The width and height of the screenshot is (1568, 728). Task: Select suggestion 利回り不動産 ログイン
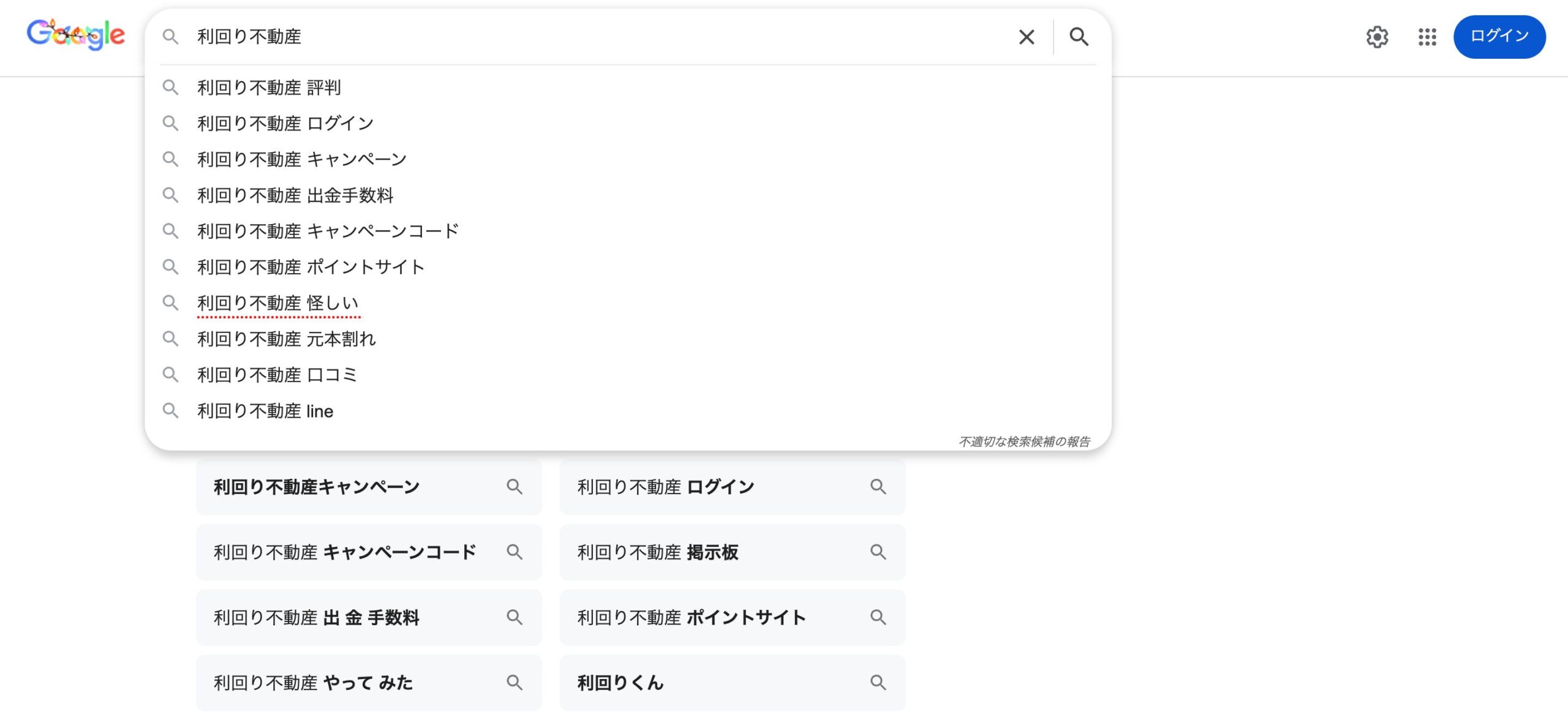(285, 124)
